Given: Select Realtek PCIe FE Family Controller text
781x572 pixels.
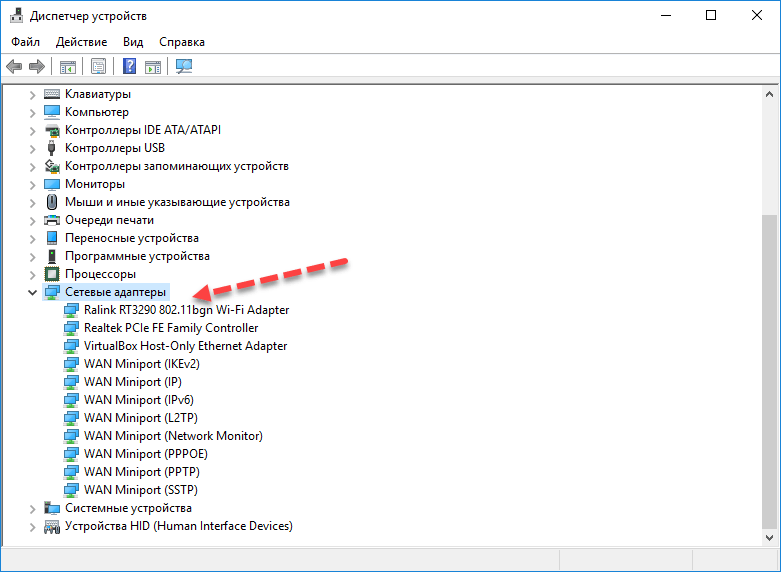Looking at the screenshot, I should click(x=171, y=328).
